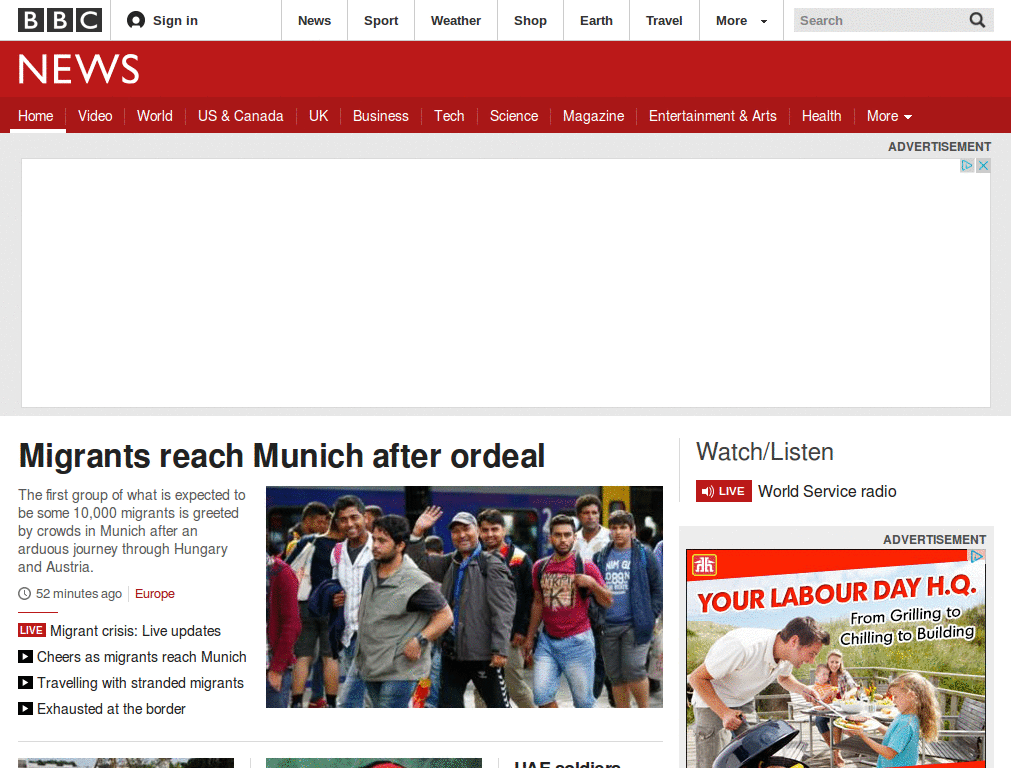Image resolution: width=1024 pixels, height=768 pixels.
Task: Open World Service radio link
Action: (827, 491)
